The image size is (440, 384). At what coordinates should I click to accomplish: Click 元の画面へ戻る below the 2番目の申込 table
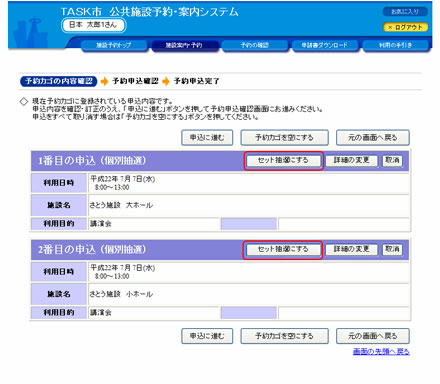click(x=373, y=336)
